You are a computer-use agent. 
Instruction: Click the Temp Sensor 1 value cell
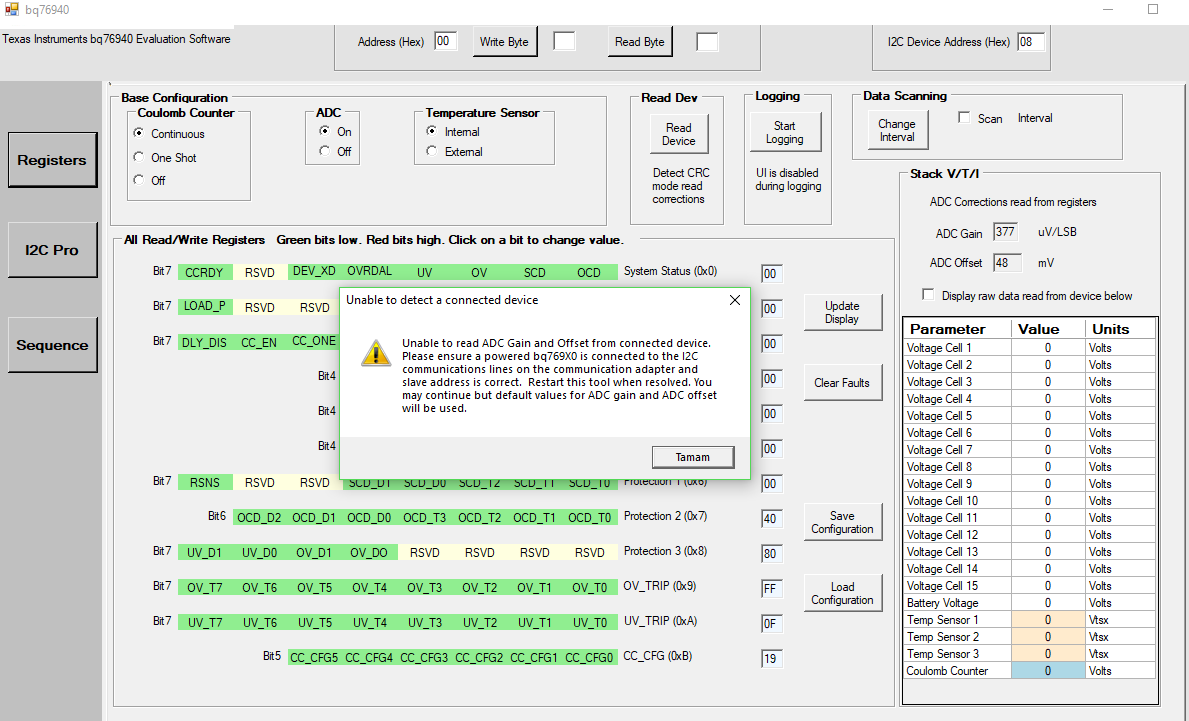1048,619
